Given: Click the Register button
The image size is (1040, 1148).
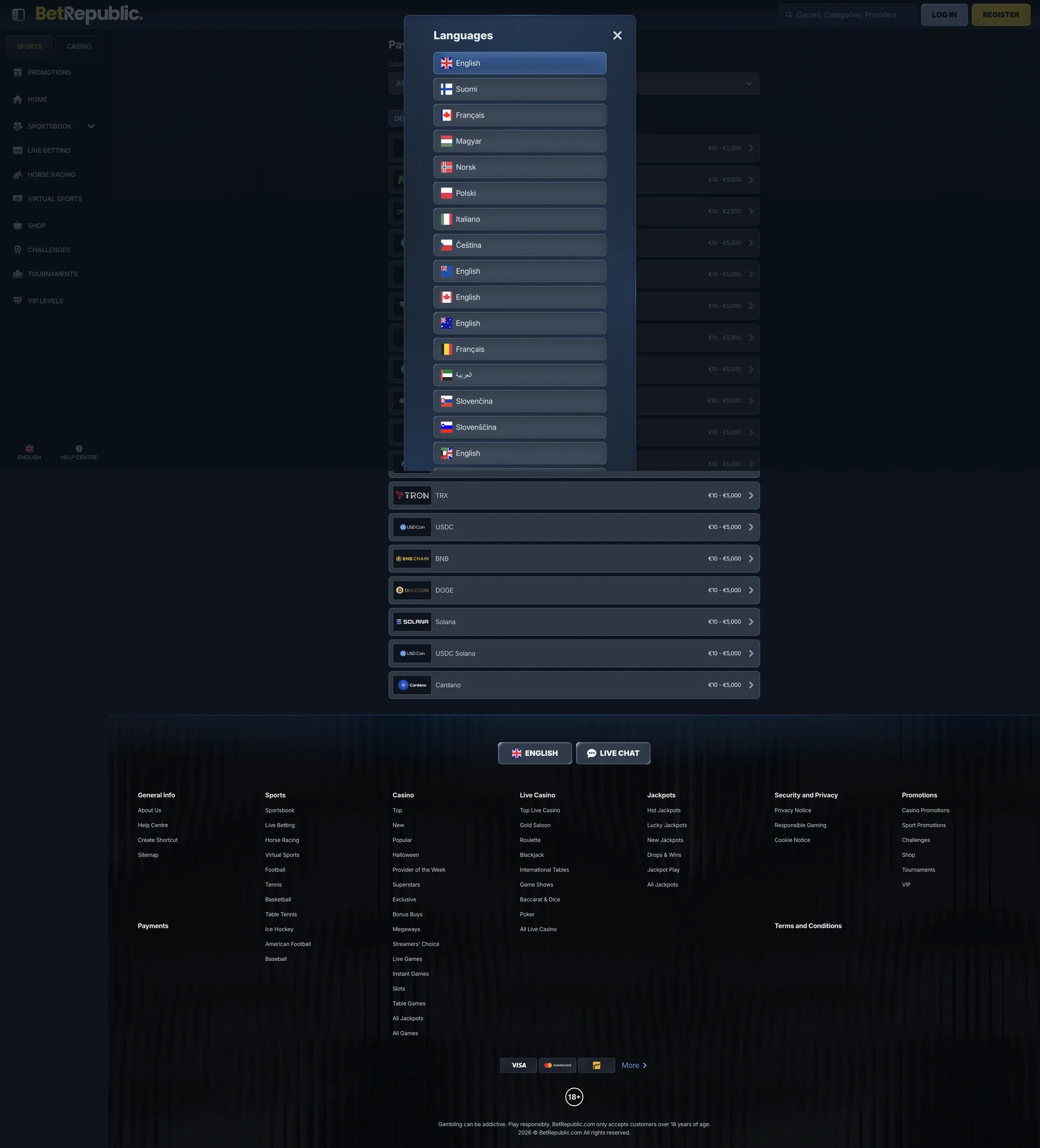Looking at the screenshot, I should [x=1000, y=15].
